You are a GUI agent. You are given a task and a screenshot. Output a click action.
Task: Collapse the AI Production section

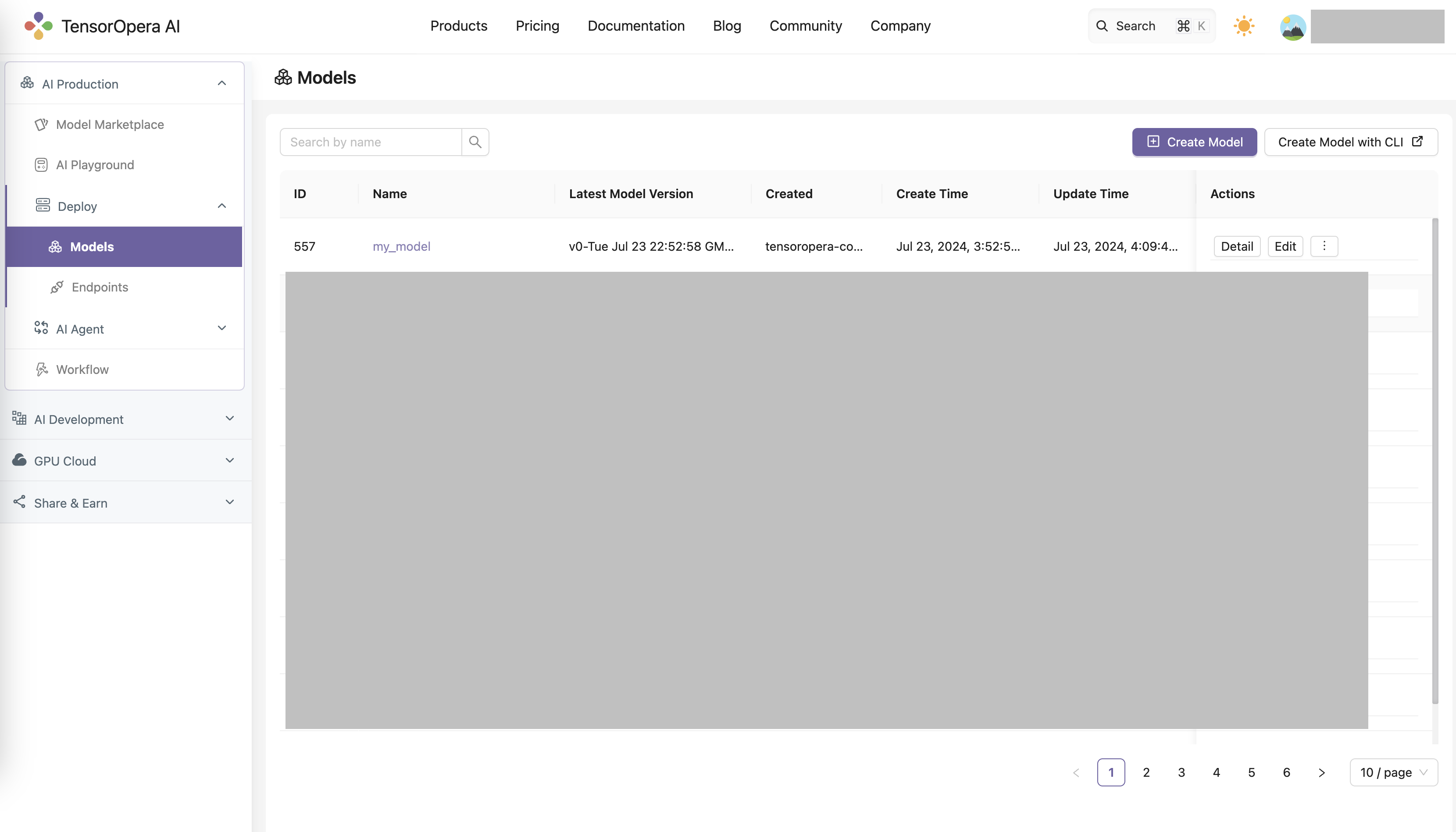click(222, 83)
